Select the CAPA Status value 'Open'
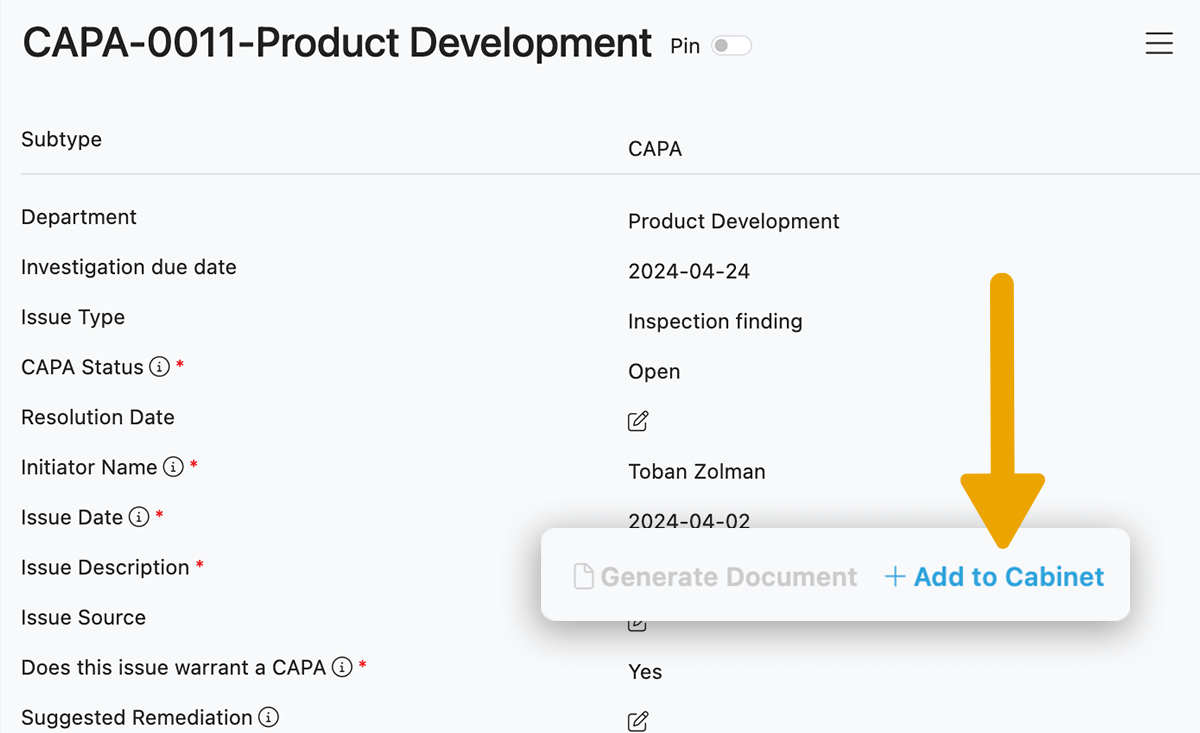 [654, 371]
